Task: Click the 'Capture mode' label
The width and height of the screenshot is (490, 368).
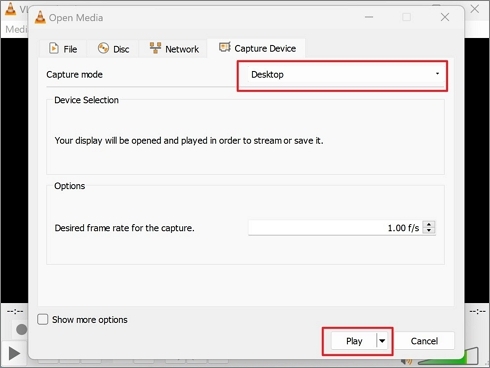Action: point(74,74)
